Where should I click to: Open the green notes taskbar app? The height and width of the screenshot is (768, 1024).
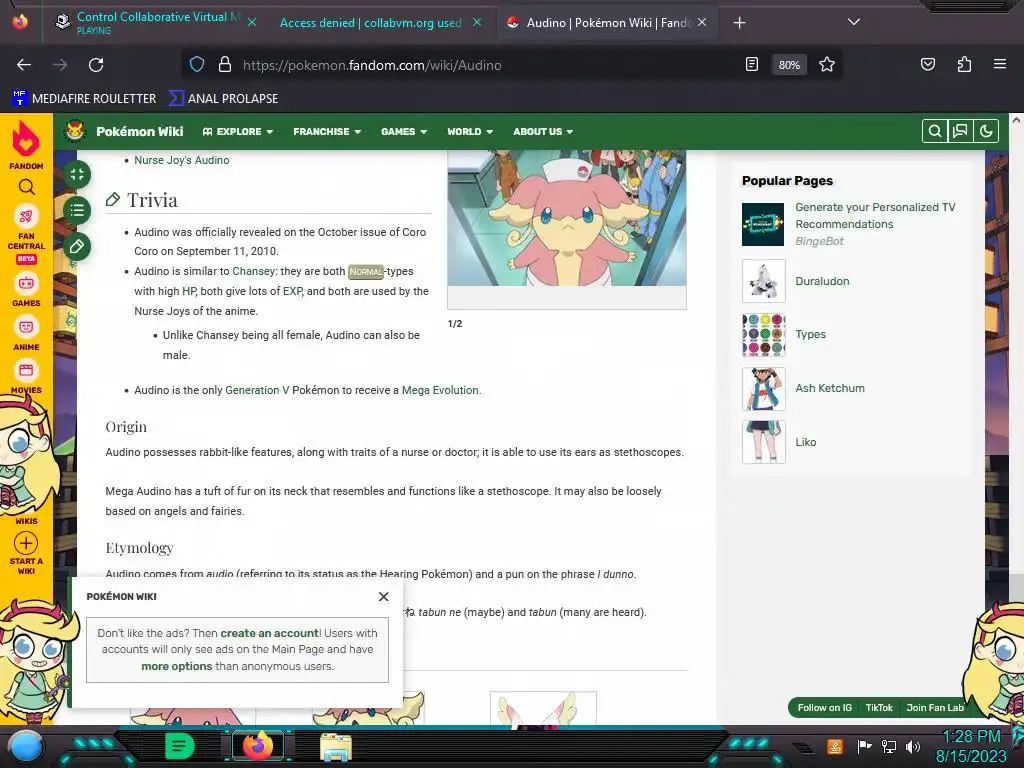pos(179,746)
